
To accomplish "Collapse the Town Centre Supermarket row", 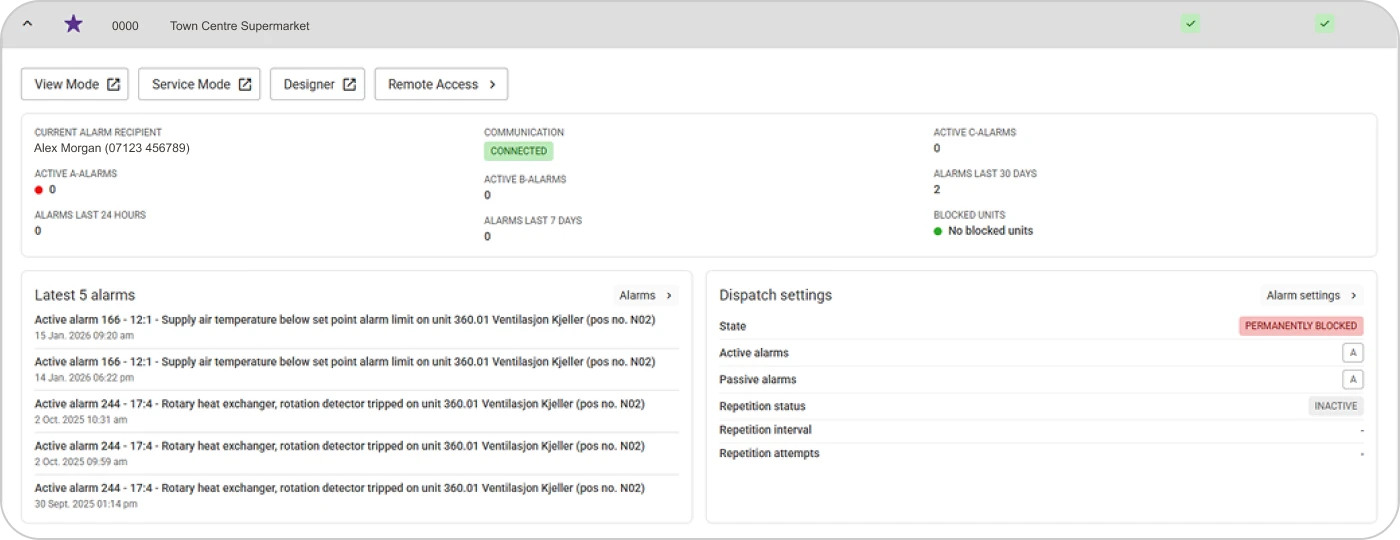I will pyautogui.click(x=27, y=24).
